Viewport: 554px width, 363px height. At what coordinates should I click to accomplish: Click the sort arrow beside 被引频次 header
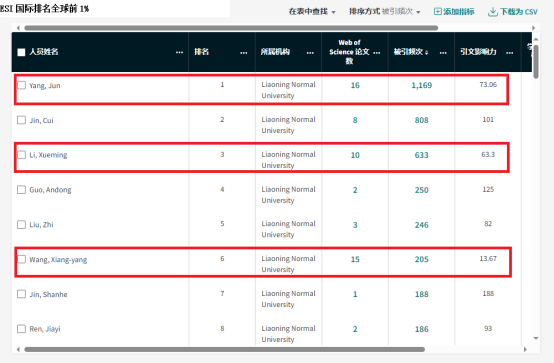[426, 52]
